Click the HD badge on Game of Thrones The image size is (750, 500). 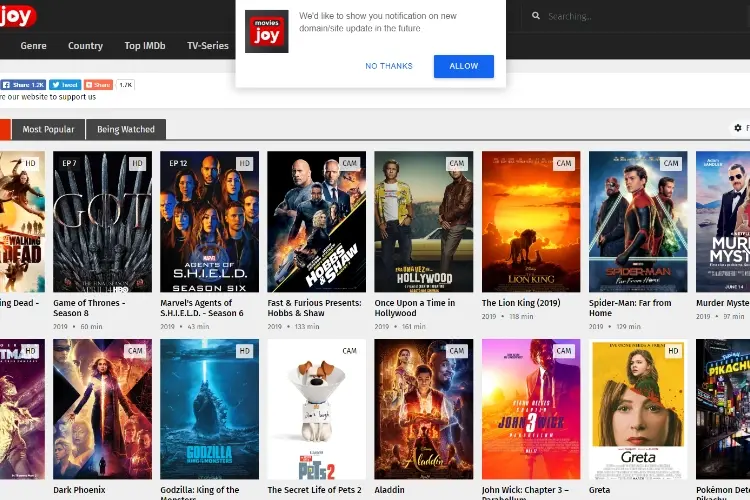137,163
